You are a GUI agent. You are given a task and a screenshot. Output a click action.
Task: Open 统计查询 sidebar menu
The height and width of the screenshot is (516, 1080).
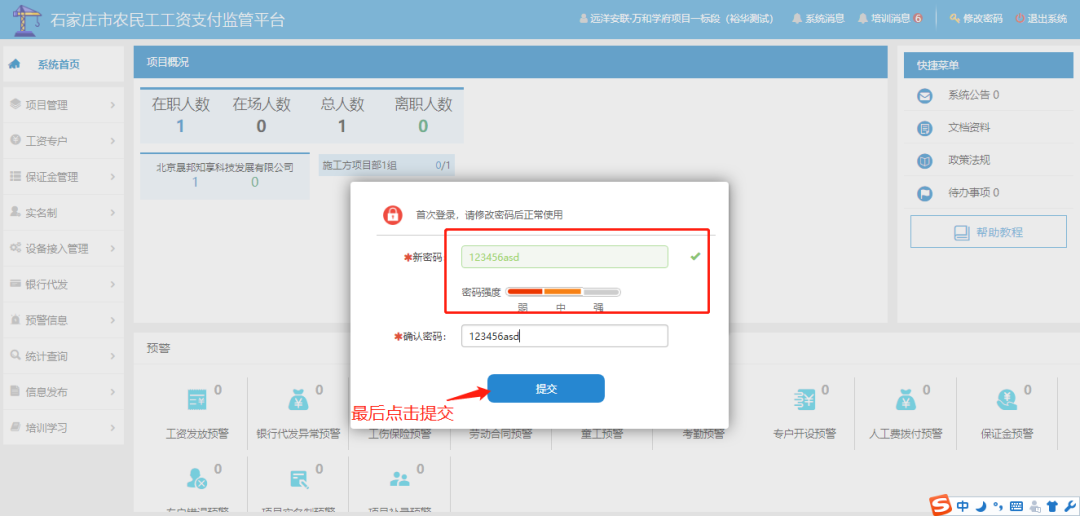(x=63, y=356)
